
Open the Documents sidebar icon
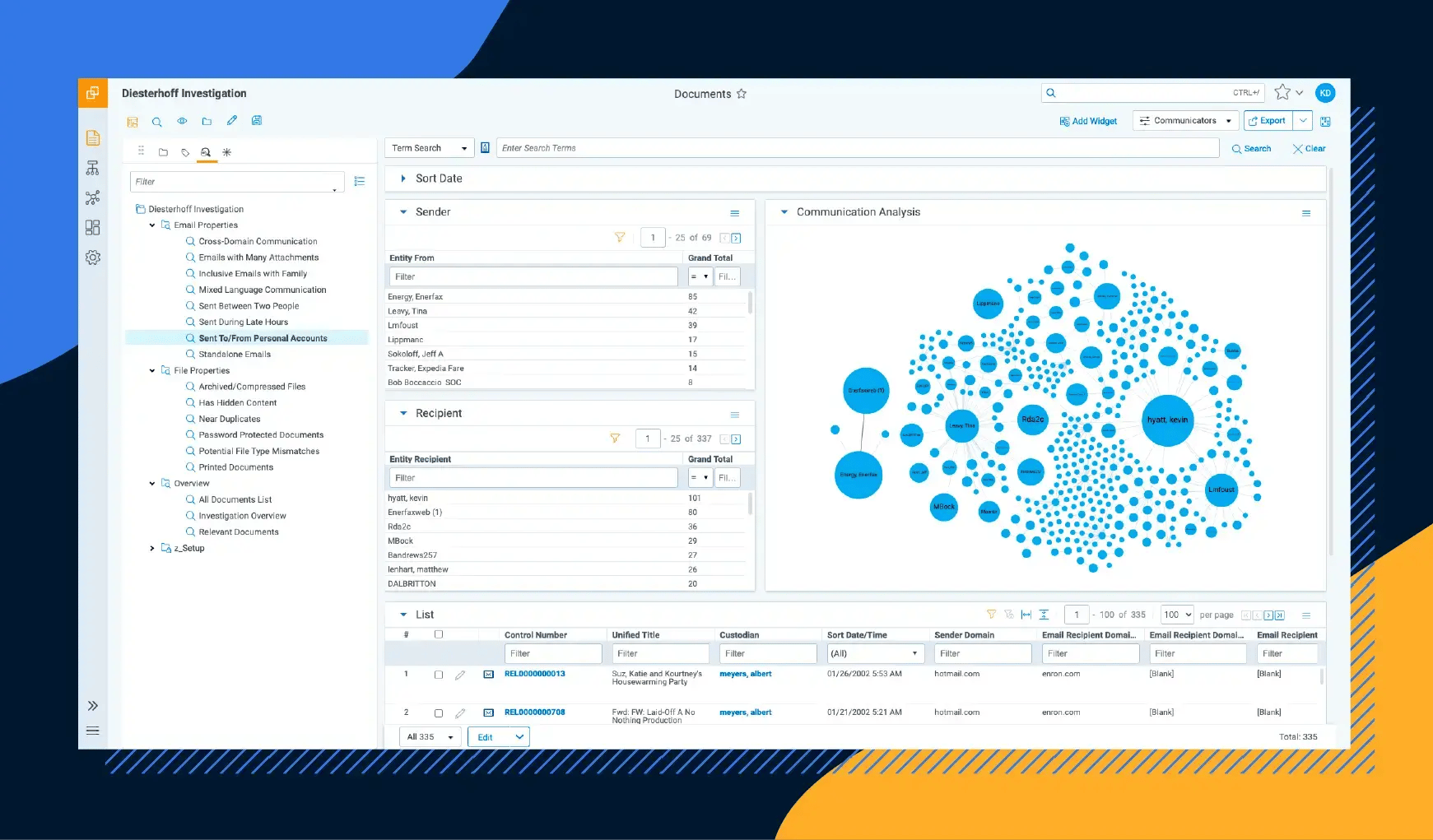(x=93, y=138)
